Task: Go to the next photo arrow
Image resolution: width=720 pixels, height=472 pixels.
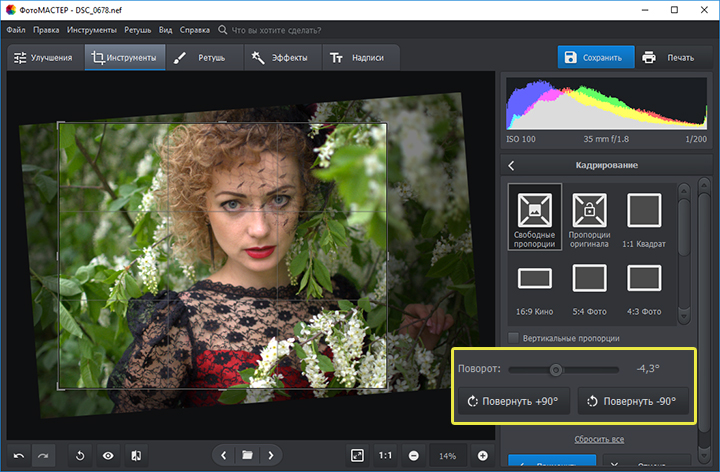Action: click(270, 455)
